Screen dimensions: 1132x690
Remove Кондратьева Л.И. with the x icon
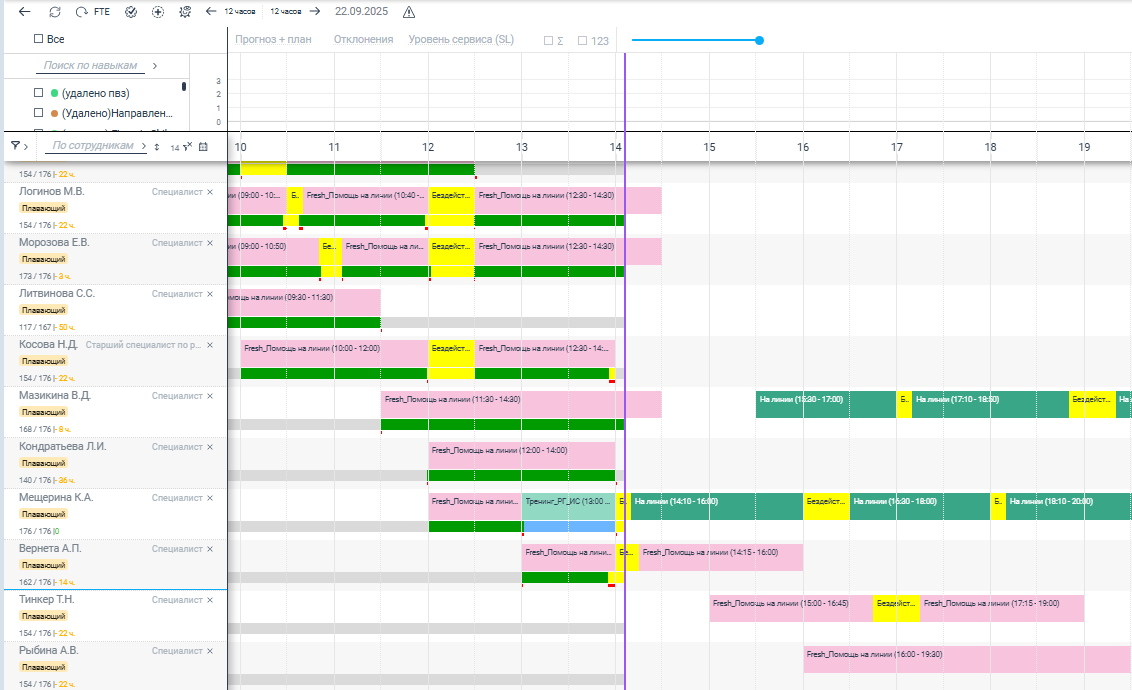click(210, 447)
